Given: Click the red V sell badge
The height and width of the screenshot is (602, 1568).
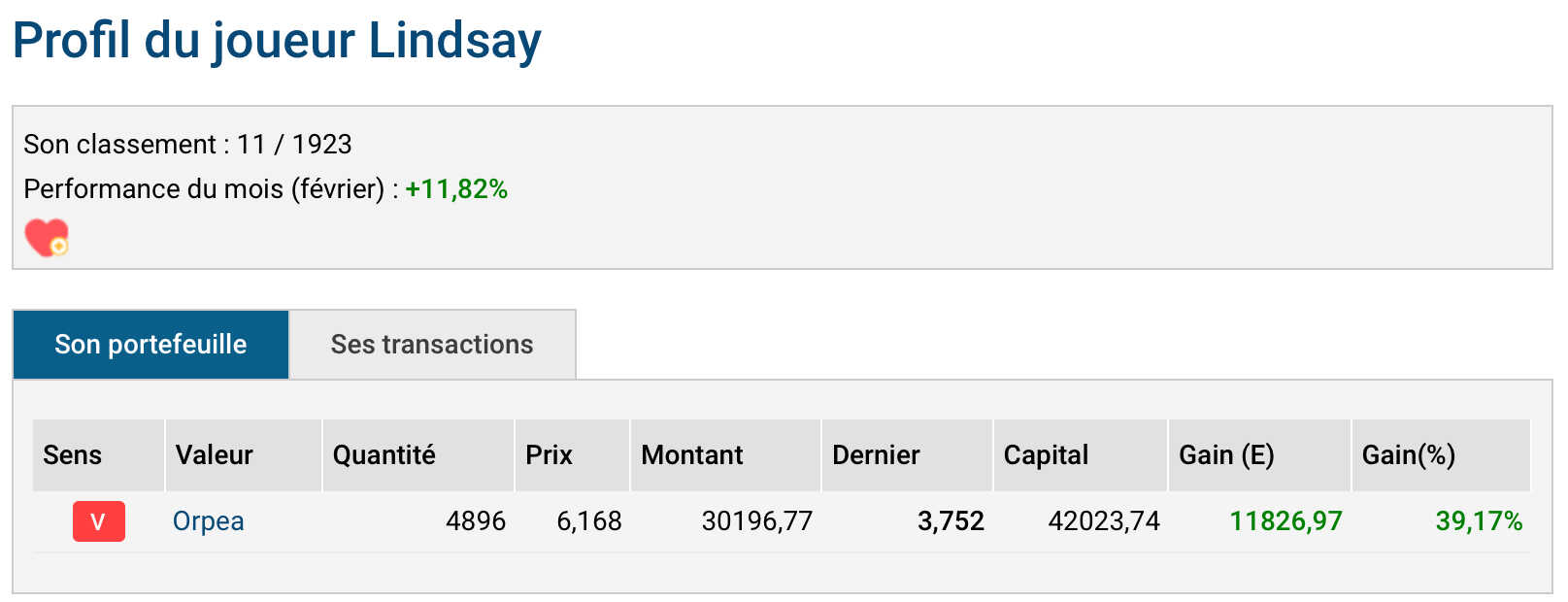Looking at the screenshot, I should pos(99,521).
